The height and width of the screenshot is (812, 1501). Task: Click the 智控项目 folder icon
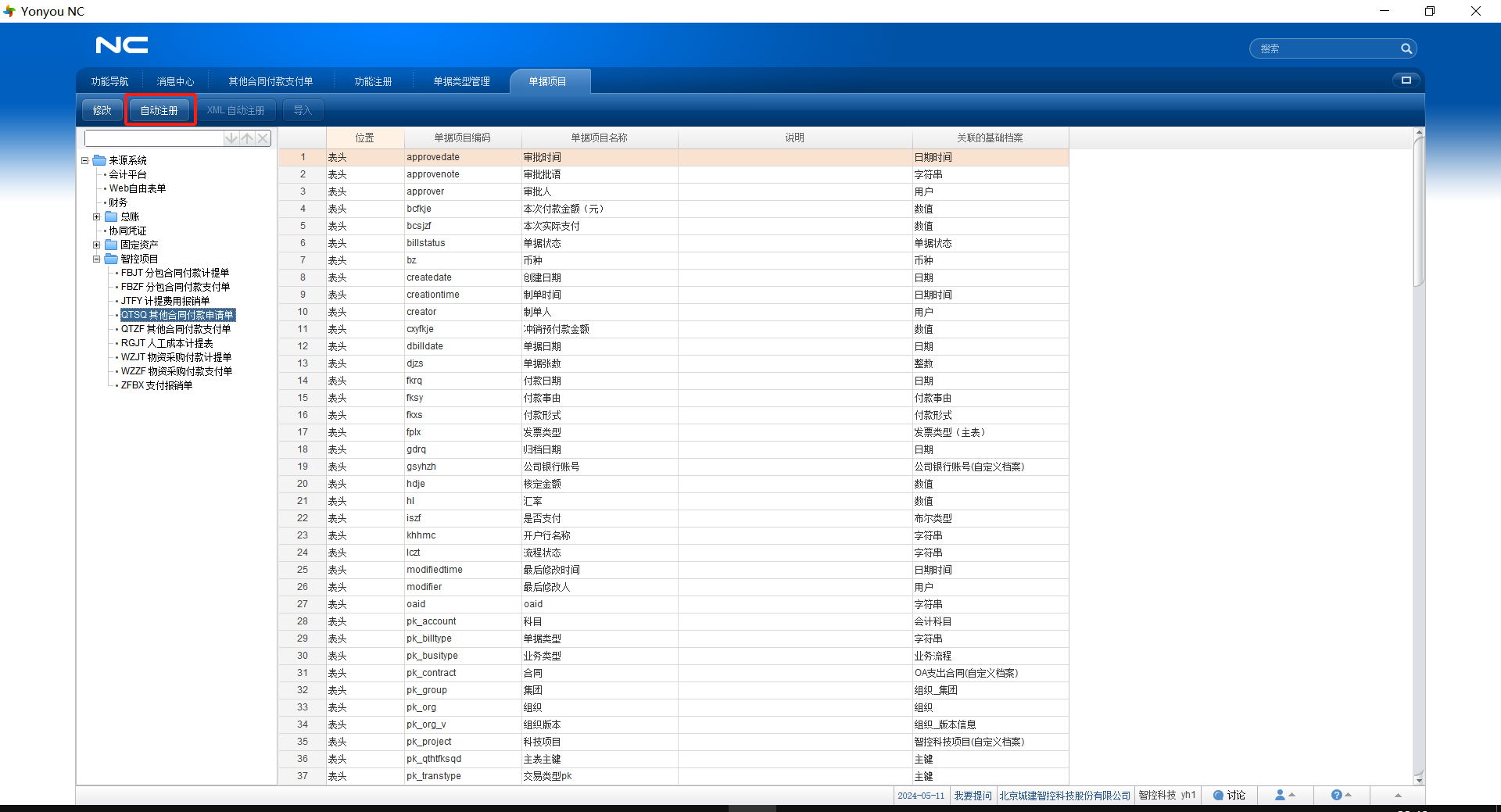[111, 259]
